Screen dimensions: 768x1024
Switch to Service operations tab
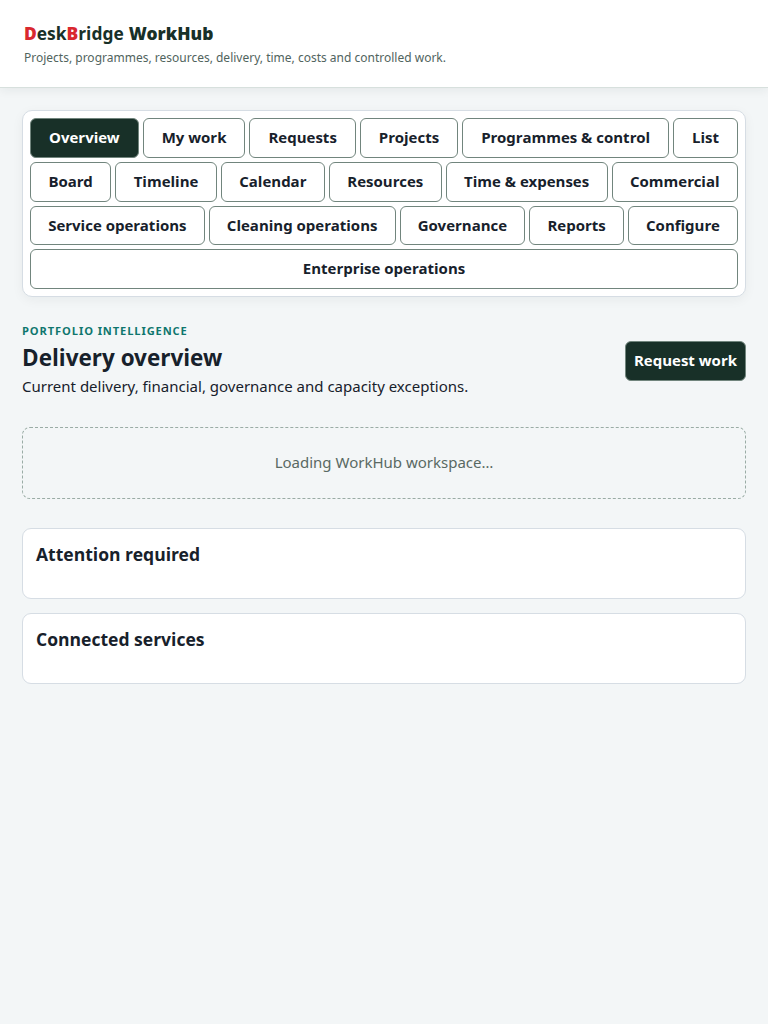[x=118, y=225]
